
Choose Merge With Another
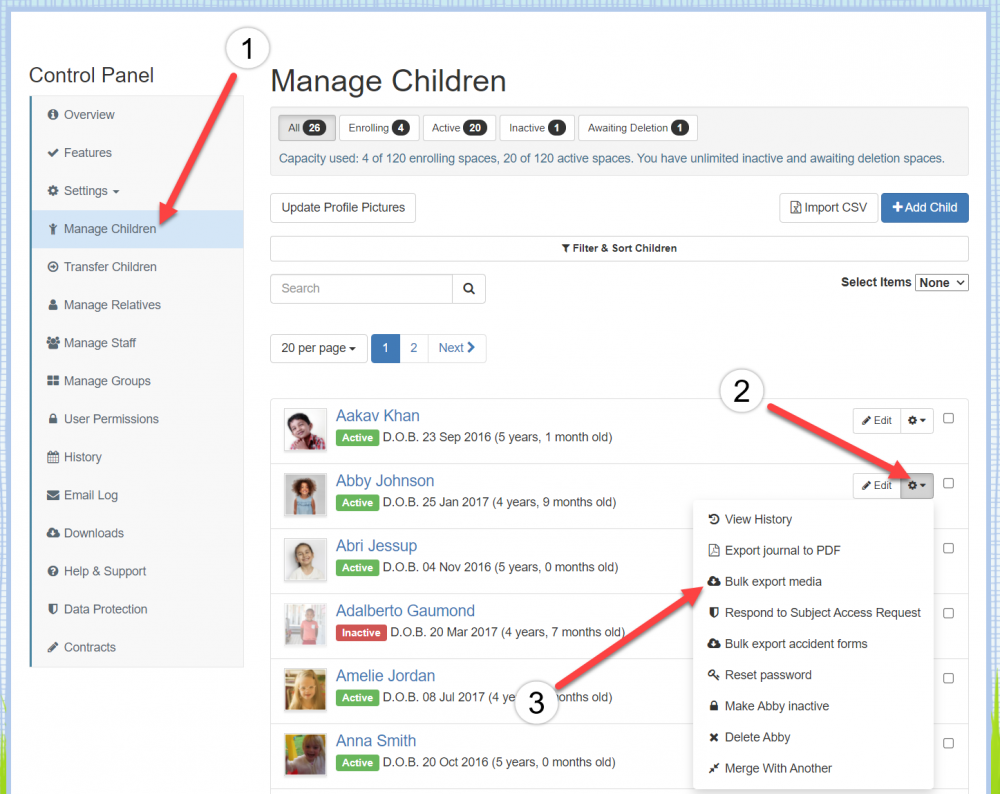click(813, 769)
